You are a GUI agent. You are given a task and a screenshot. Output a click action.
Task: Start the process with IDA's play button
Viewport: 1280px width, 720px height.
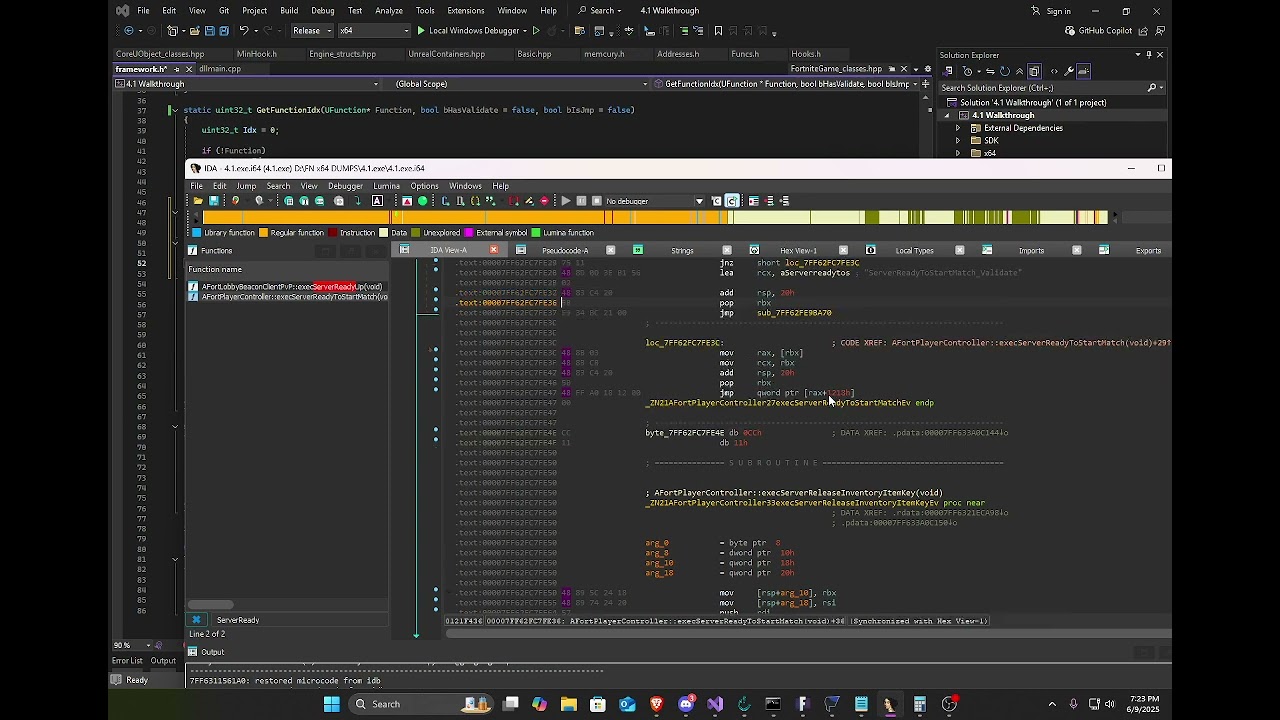(x=566, y=201)
